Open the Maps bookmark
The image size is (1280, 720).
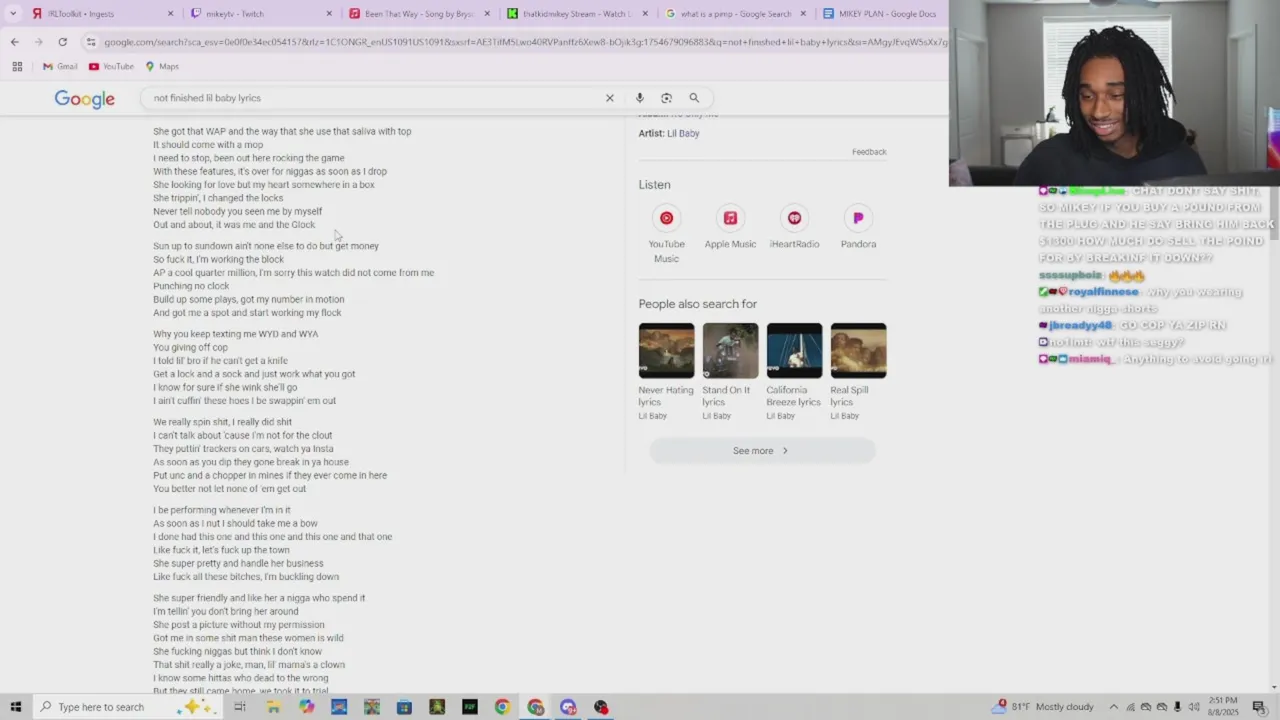coord(162,66)
